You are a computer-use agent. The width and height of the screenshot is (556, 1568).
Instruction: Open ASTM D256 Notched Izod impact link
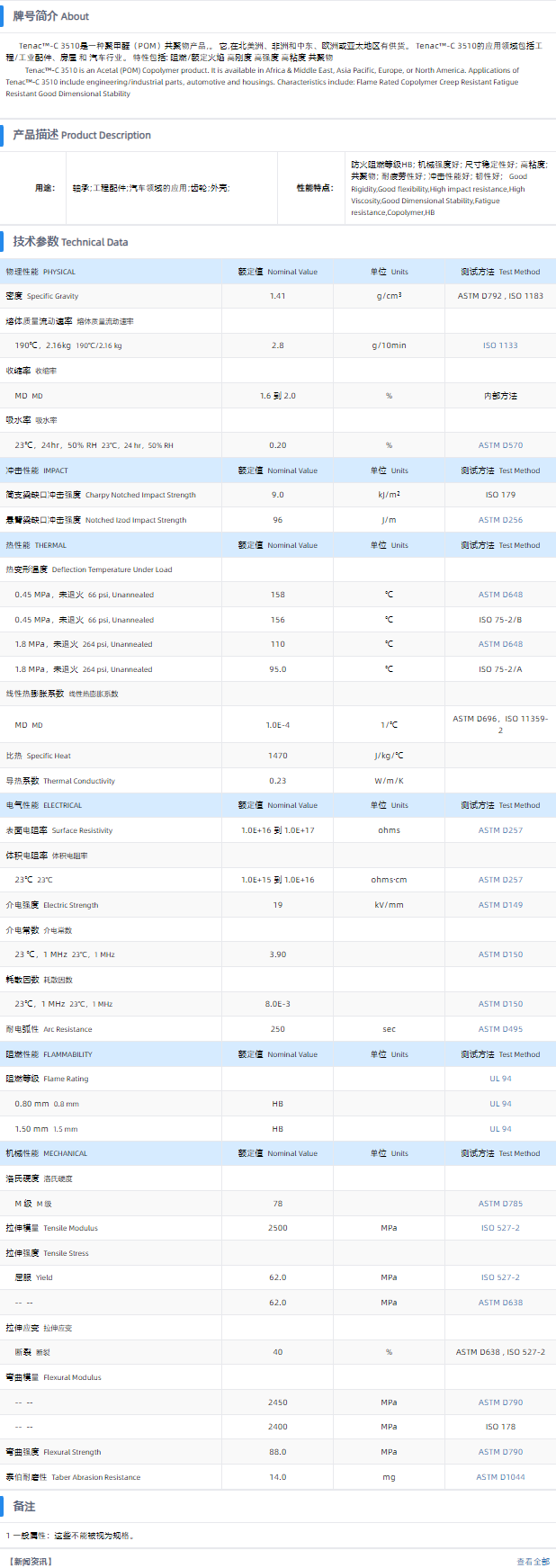(x=500, y=520)
